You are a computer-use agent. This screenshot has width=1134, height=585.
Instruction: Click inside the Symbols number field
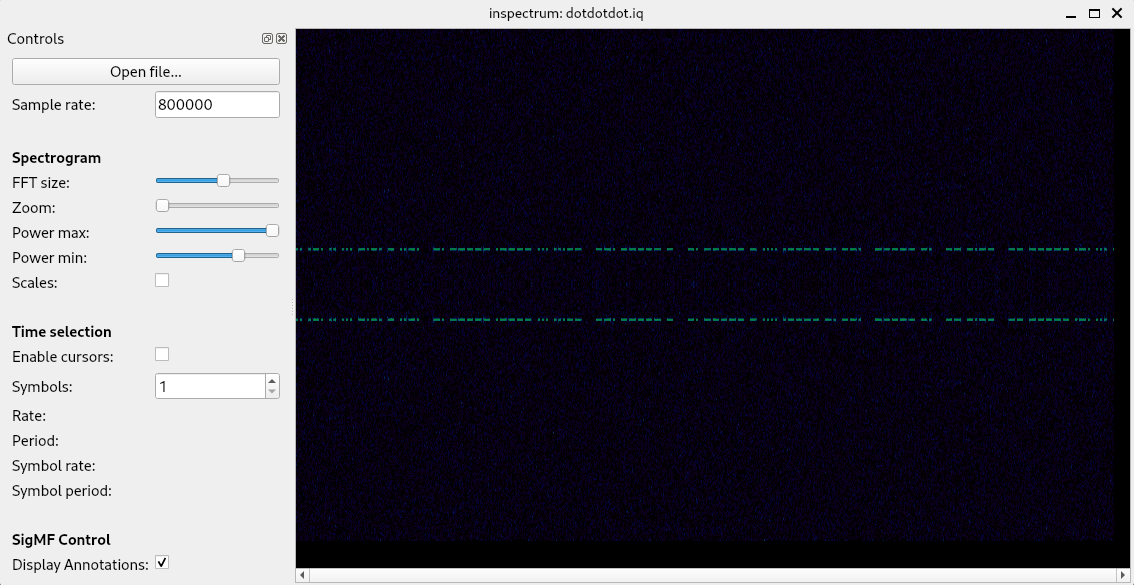click(x=210, y=386)
